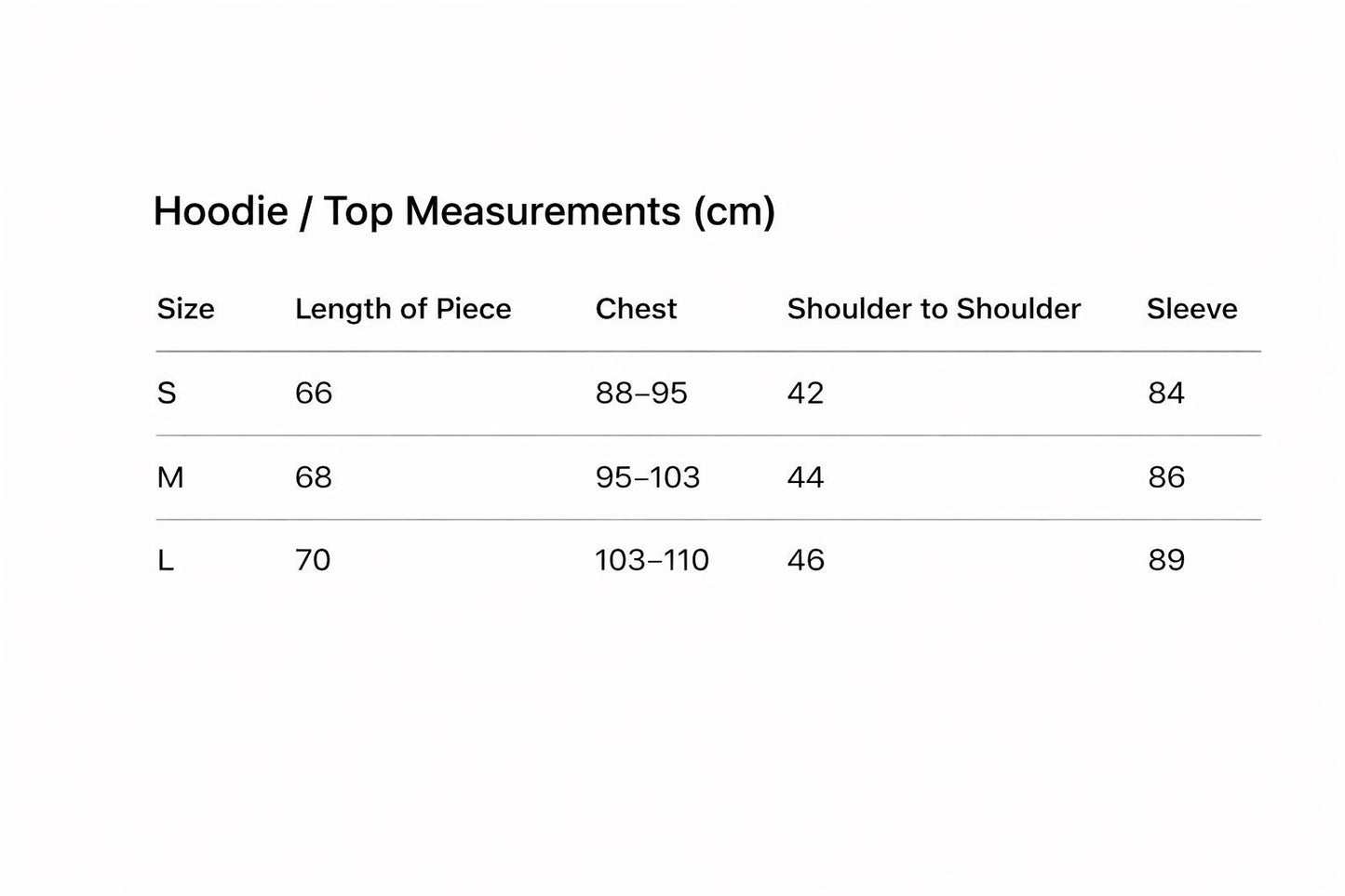Viewport: 1345px width, 896px height.
Task: Click chest range 88–95
Action: point(641,394)
